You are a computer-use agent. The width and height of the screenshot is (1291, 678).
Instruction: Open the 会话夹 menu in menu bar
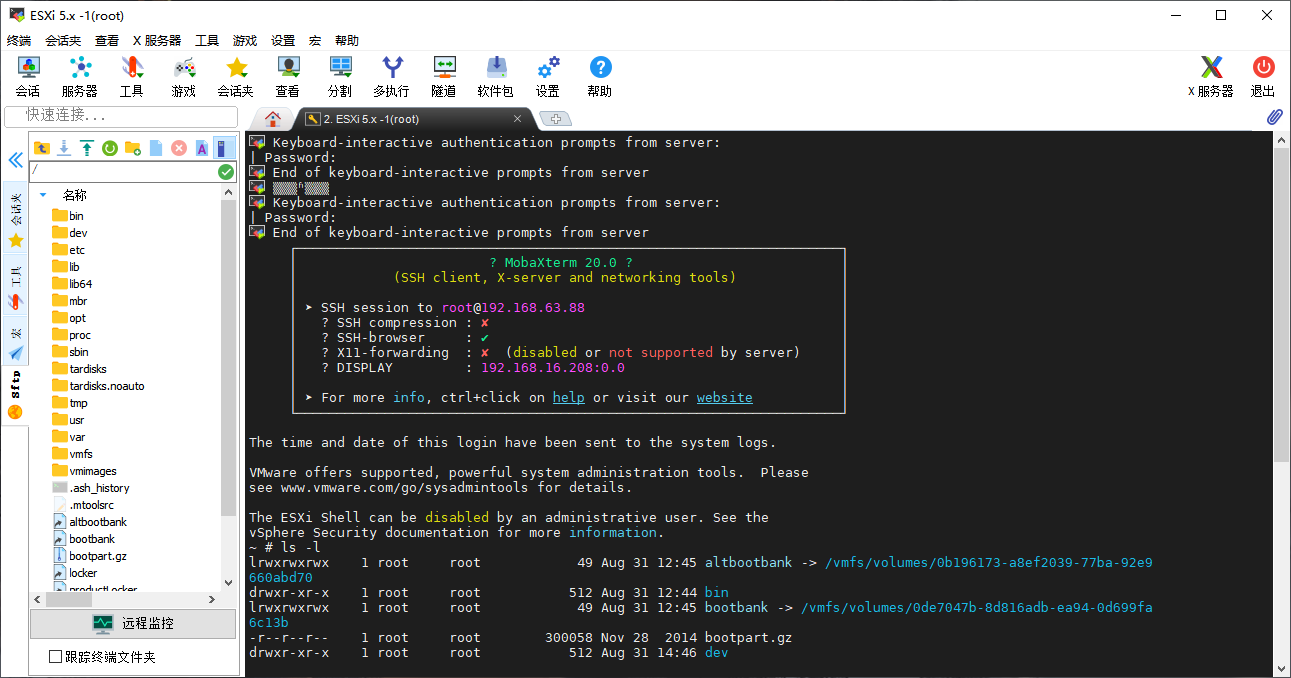[x=63, y=41]
